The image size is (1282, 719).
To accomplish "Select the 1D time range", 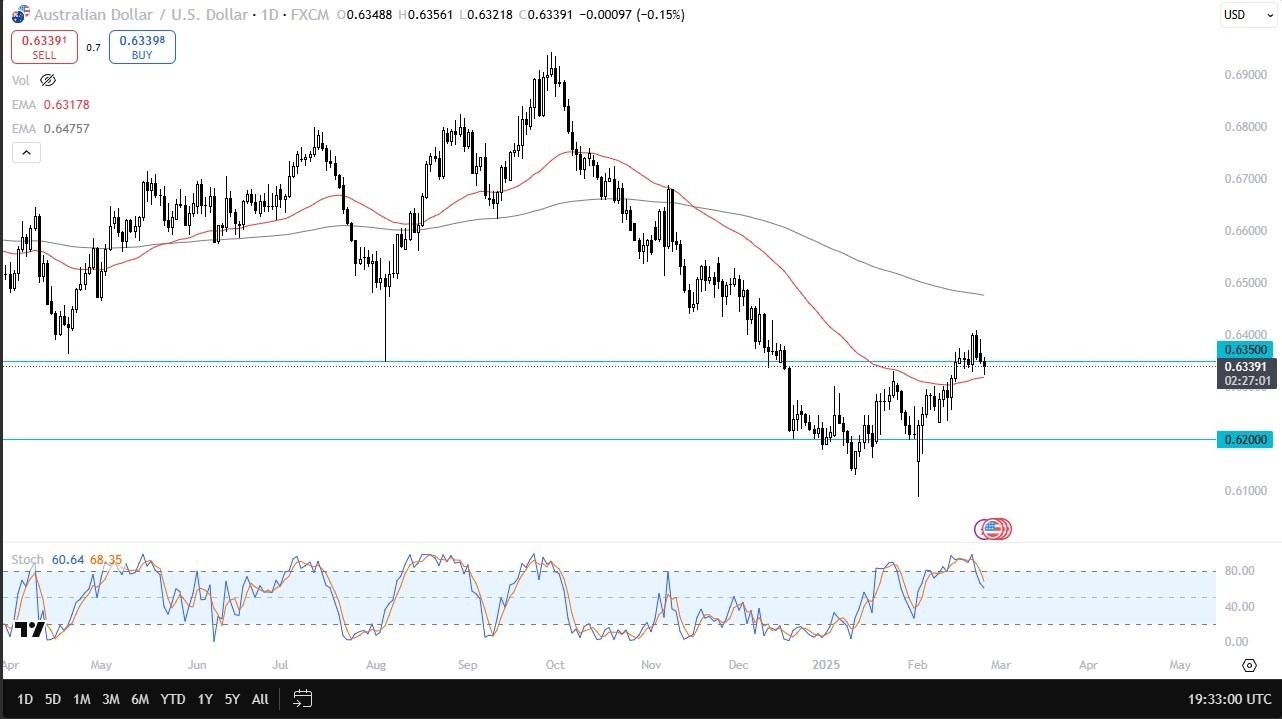I will pyautogui.click(x=25, y=699).
